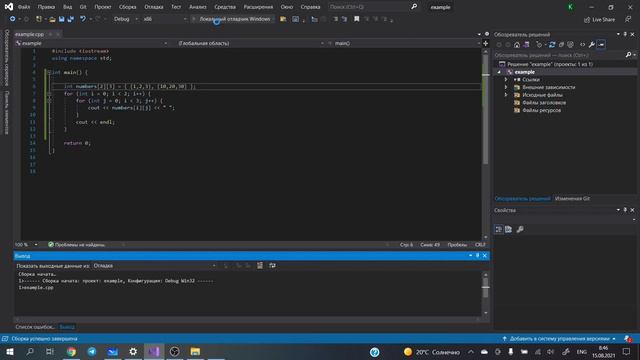Screen dimensions: 640x360
Task: Click the Solution Explorer search magnifier icon
Action: click(x=628, y=55)
